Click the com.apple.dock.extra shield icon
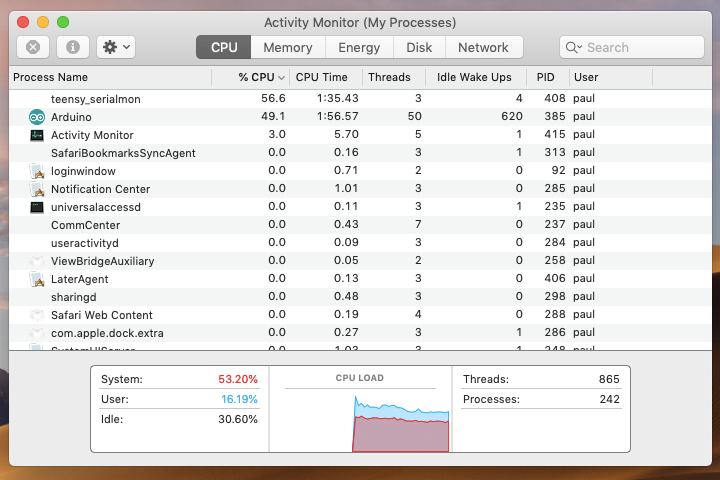 click(x=37, y=333)
